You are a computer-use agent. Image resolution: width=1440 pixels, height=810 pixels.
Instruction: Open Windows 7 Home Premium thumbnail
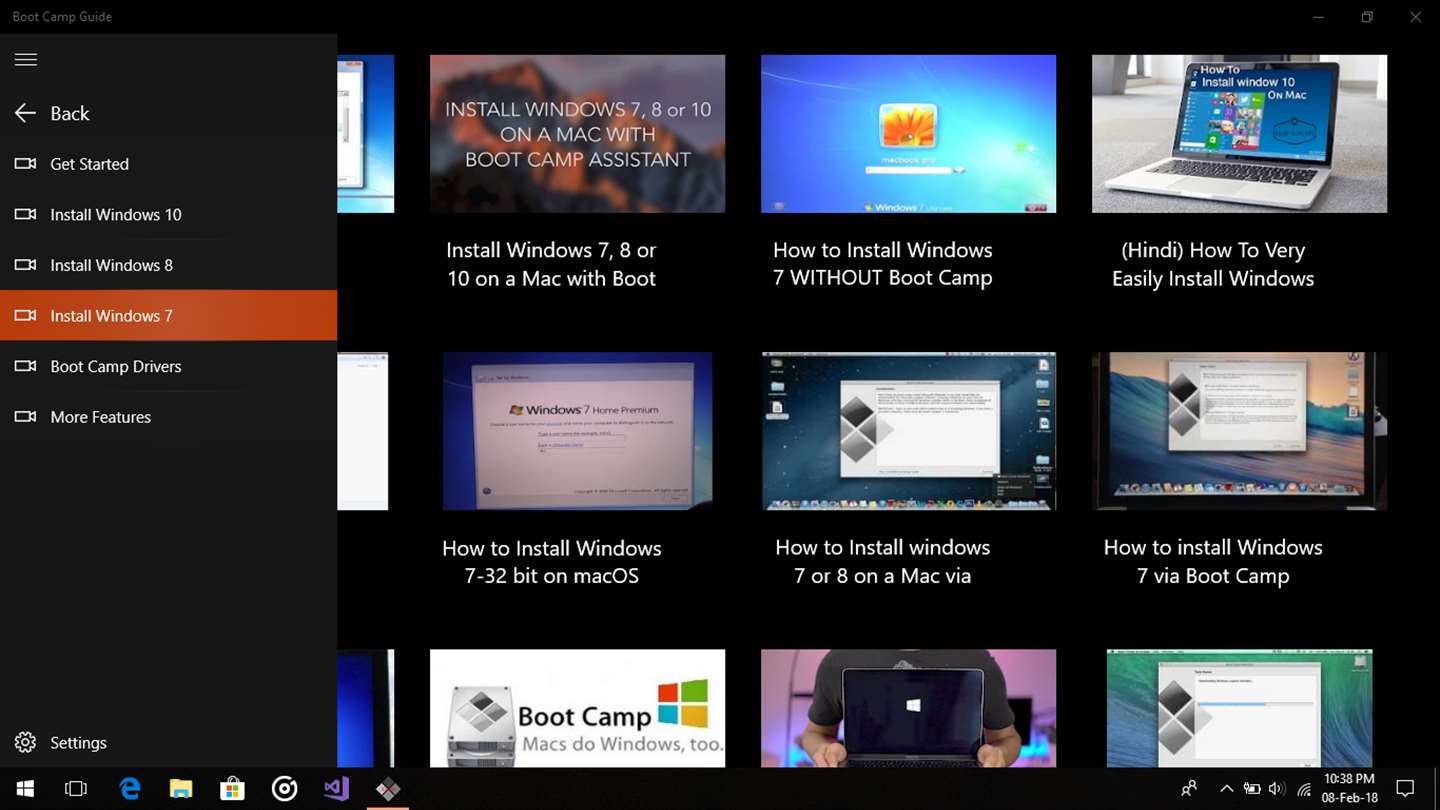(x=577, y=431)
